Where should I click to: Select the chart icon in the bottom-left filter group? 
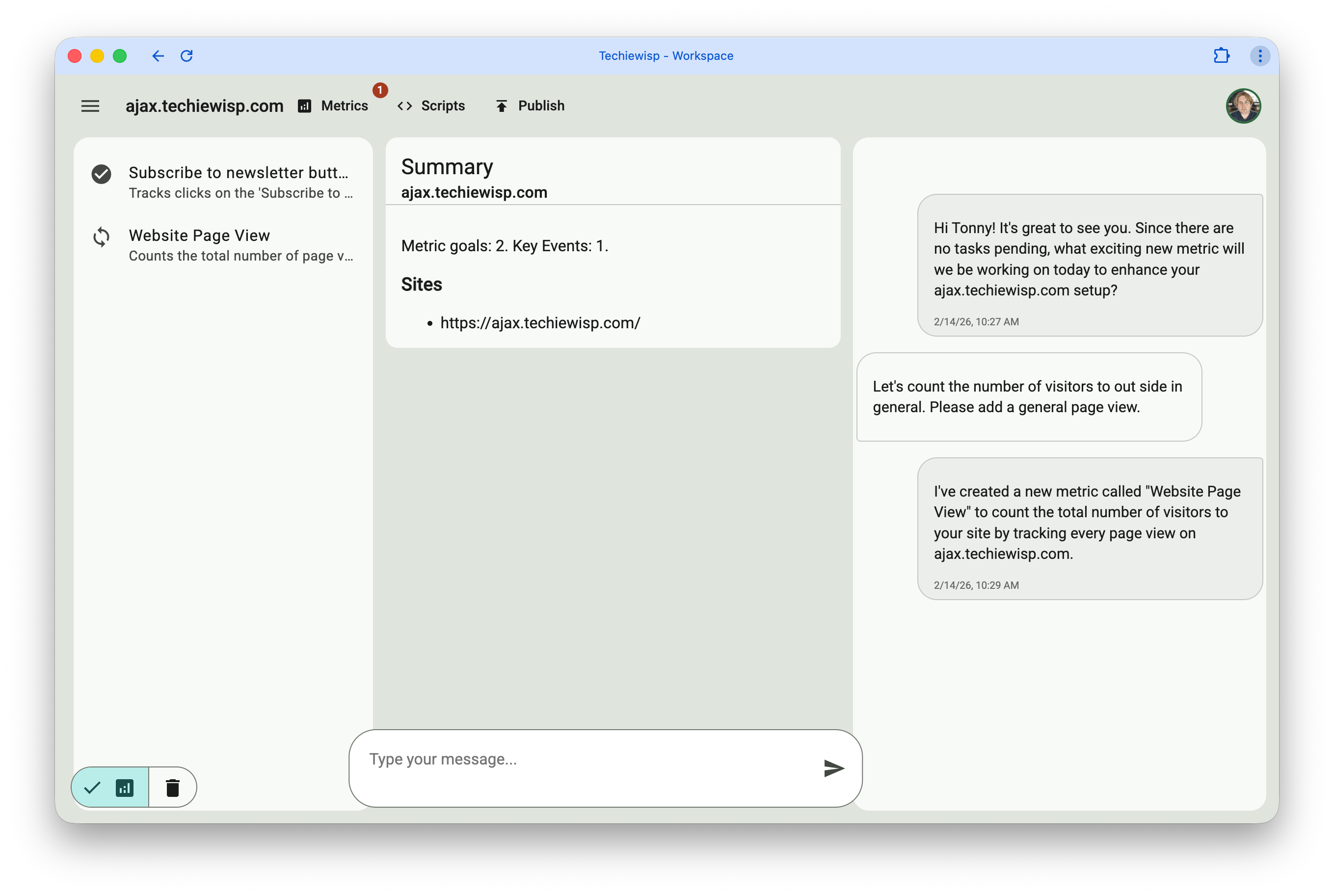[x=125, y=788]
